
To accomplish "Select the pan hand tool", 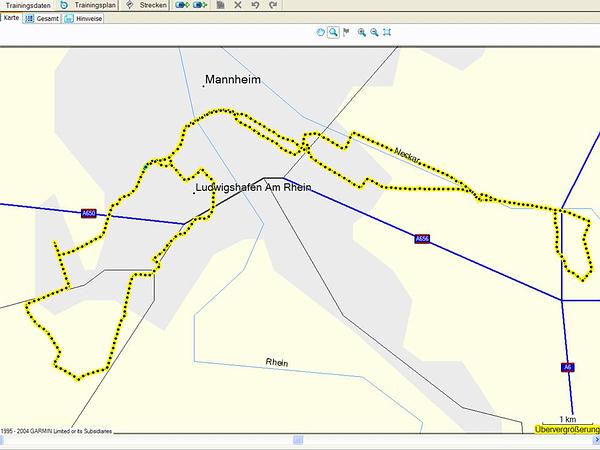I will click(321, 32).
